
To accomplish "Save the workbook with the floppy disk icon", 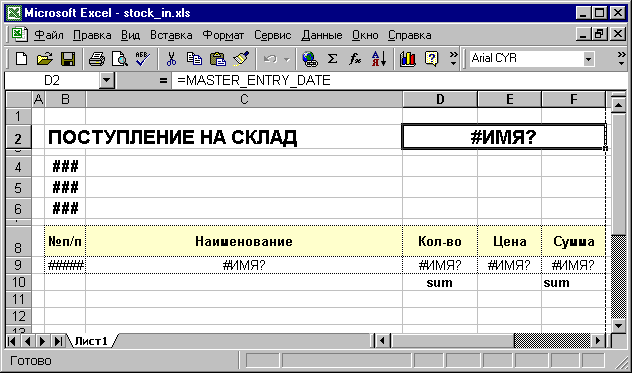I will point(68,59).
